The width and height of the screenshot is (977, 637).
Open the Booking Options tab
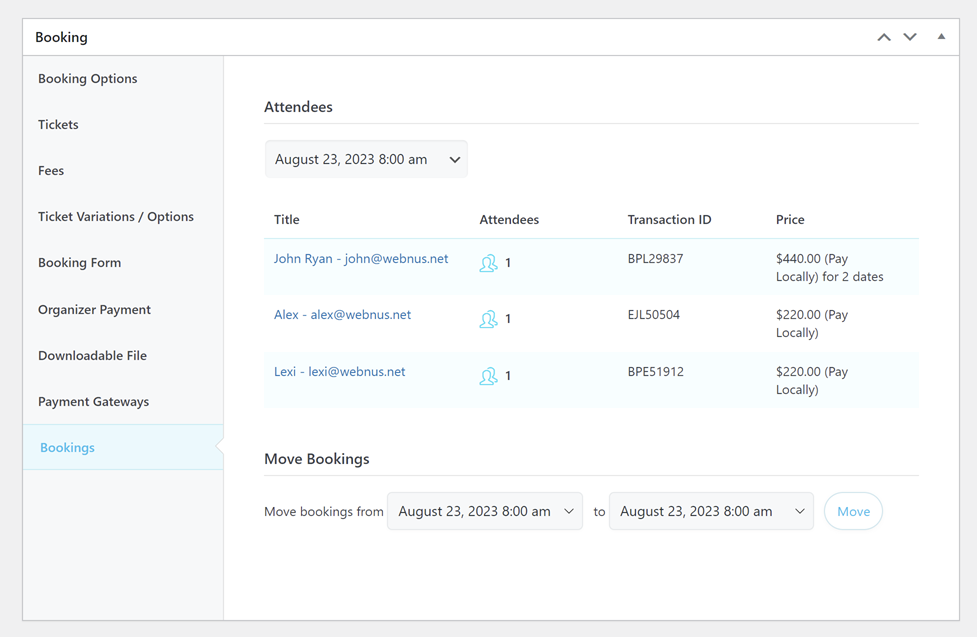coord(88,78)
